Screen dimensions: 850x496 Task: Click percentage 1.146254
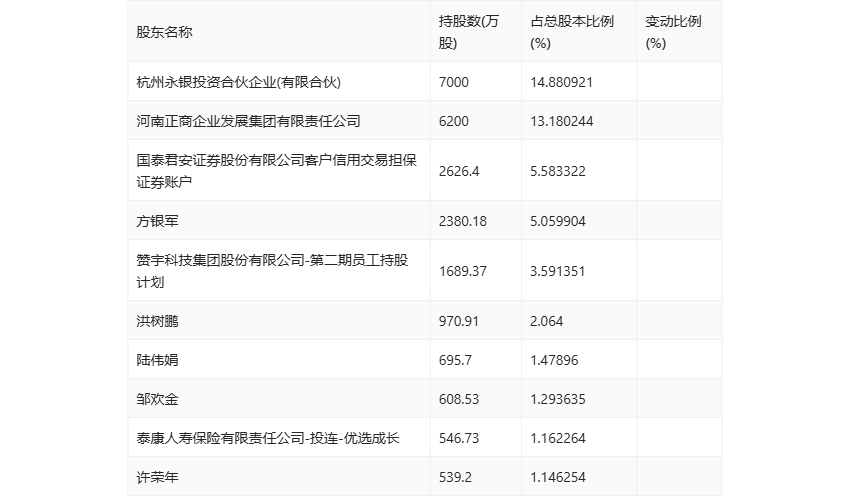(558, 477)
